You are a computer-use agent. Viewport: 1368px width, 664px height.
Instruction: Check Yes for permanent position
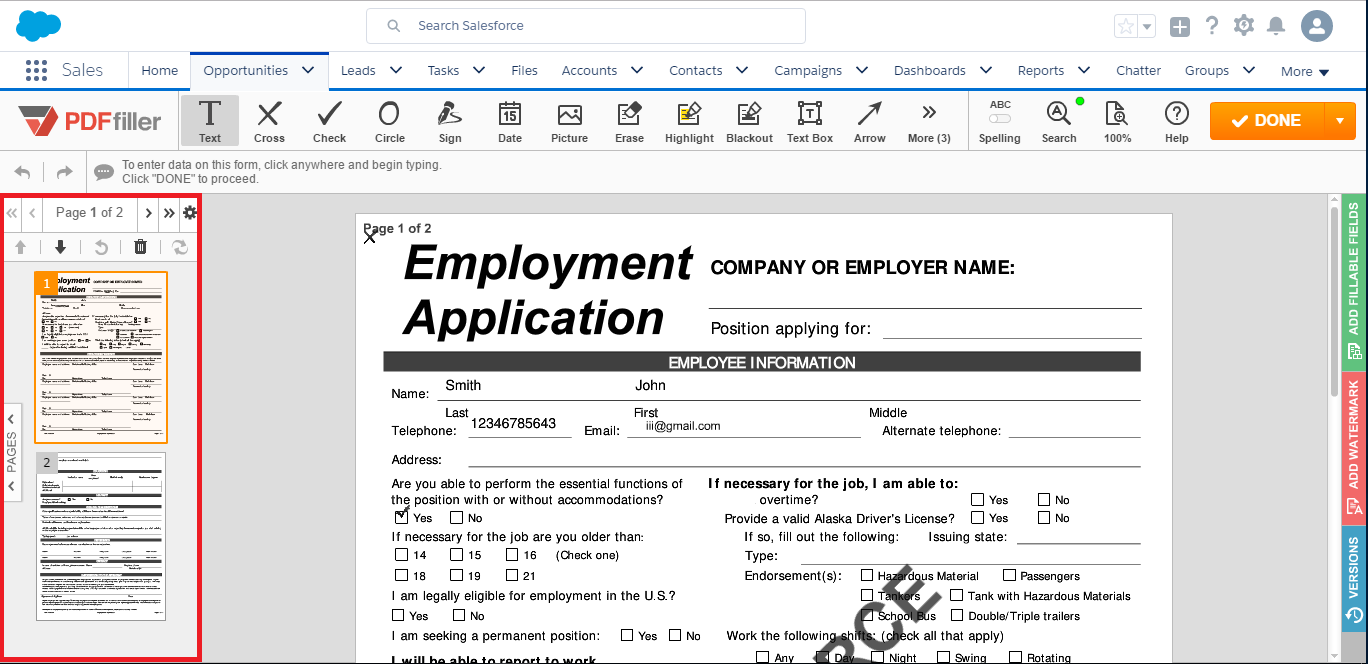tap(627, 635)
